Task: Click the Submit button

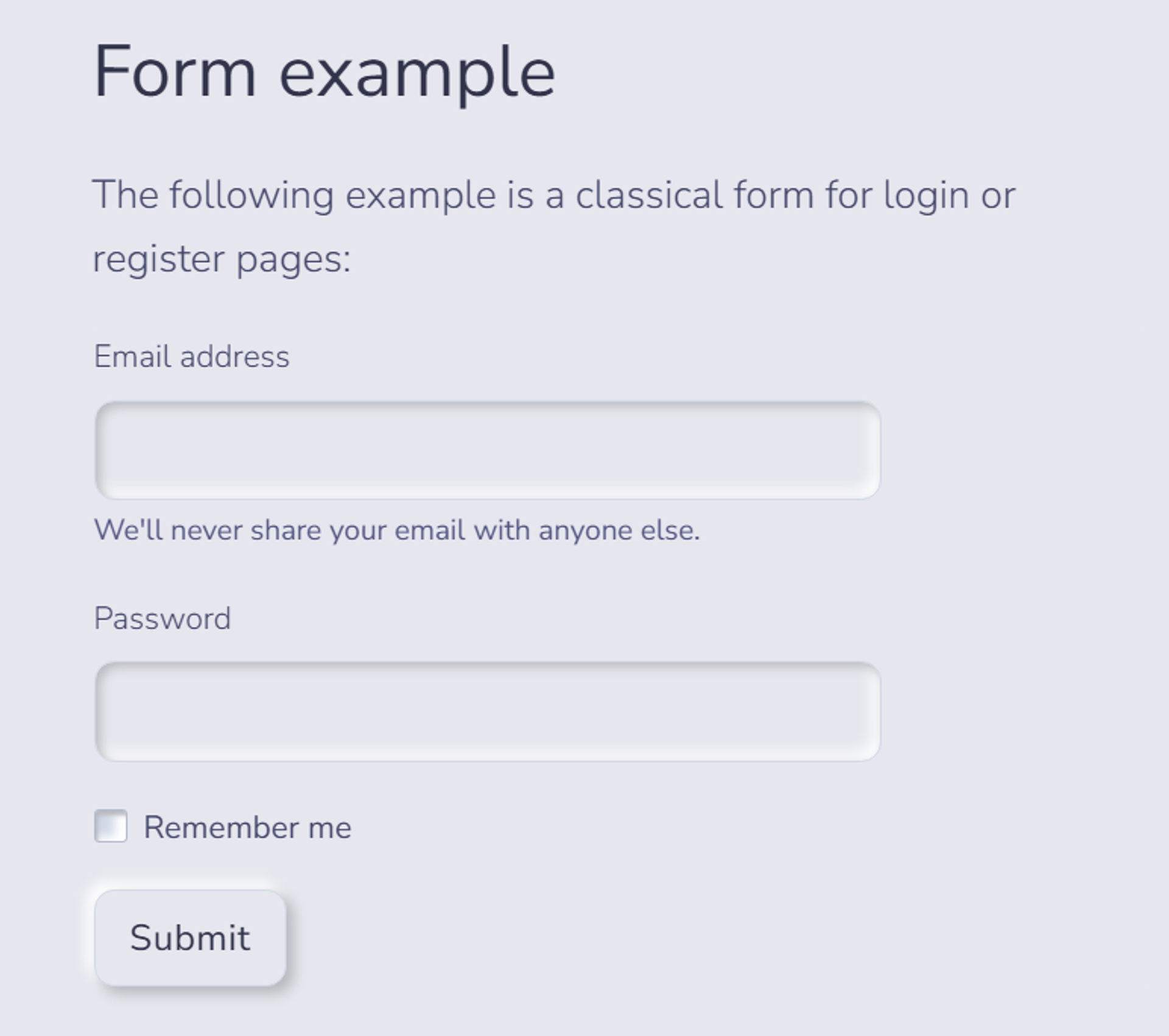Action: click(x=190, y=937)
